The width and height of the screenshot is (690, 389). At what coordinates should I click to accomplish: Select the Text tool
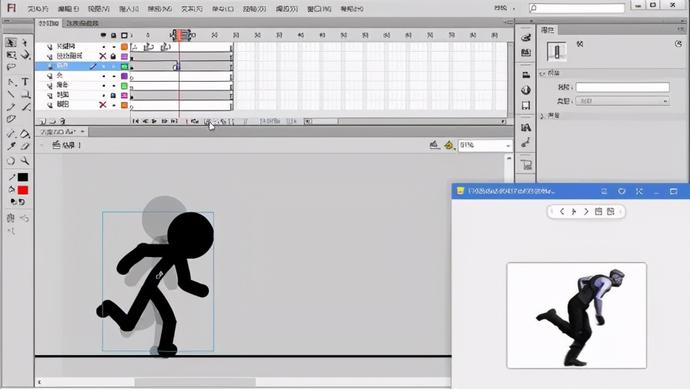click(x=25, y=82)
